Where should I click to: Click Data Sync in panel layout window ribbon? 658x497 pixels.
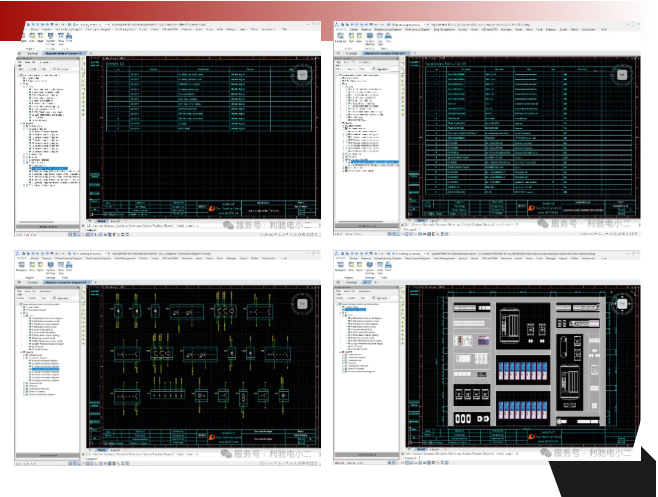pos(380,267)
